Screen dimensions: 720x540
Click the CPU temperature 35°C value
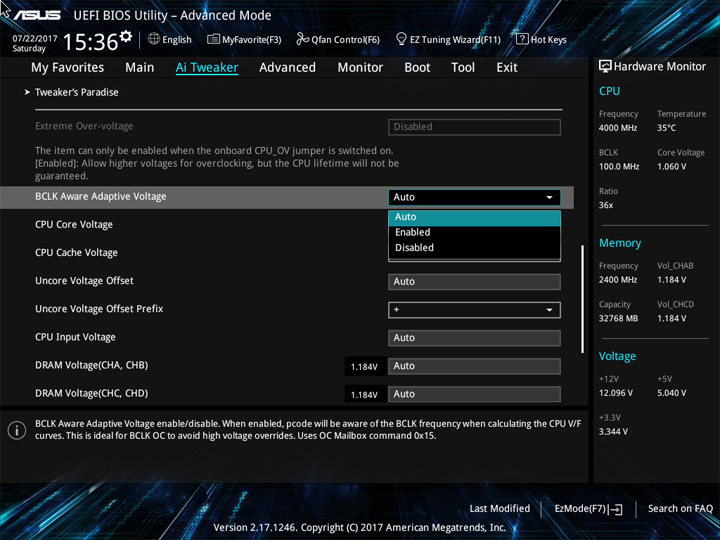[666, 128]
